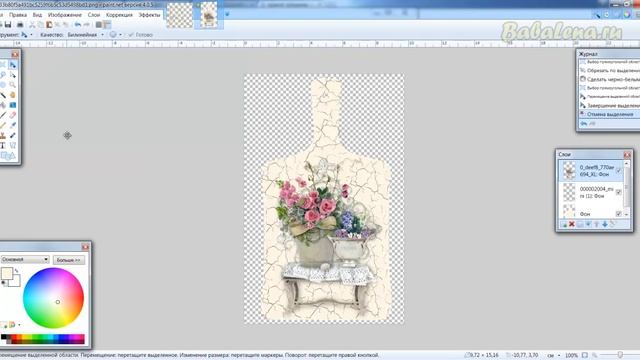Open the Эффекты menu

tap(149, 15)
